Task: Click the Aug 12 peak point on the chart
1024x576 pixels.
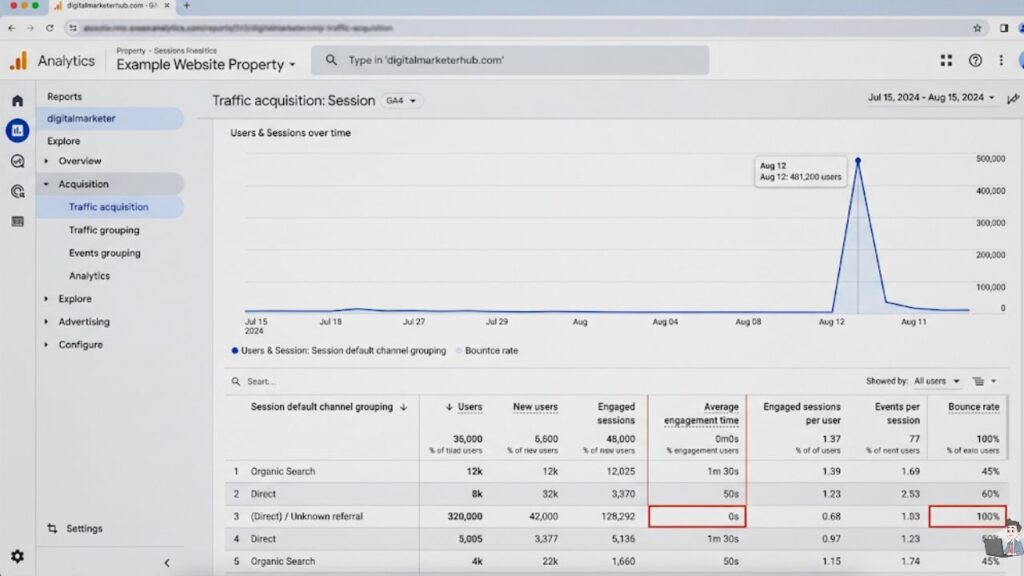Action: point(857,160)
